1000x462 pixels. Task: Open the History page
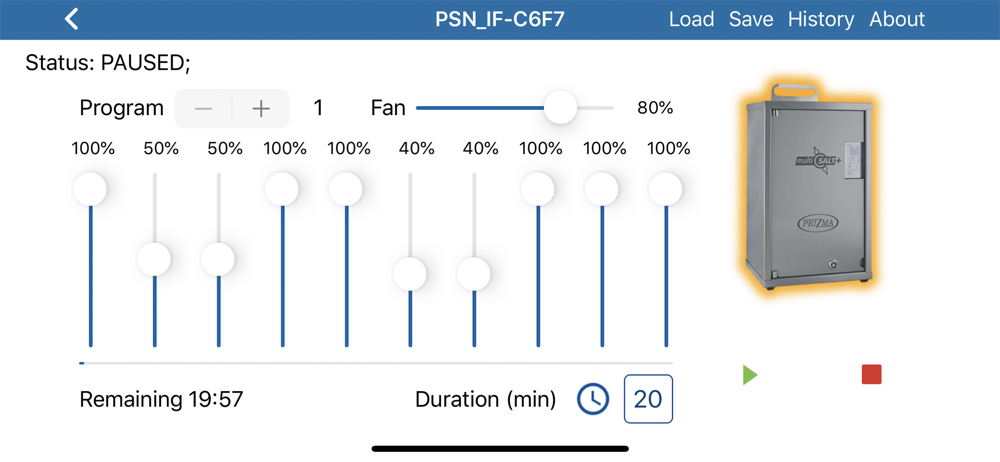821,19
